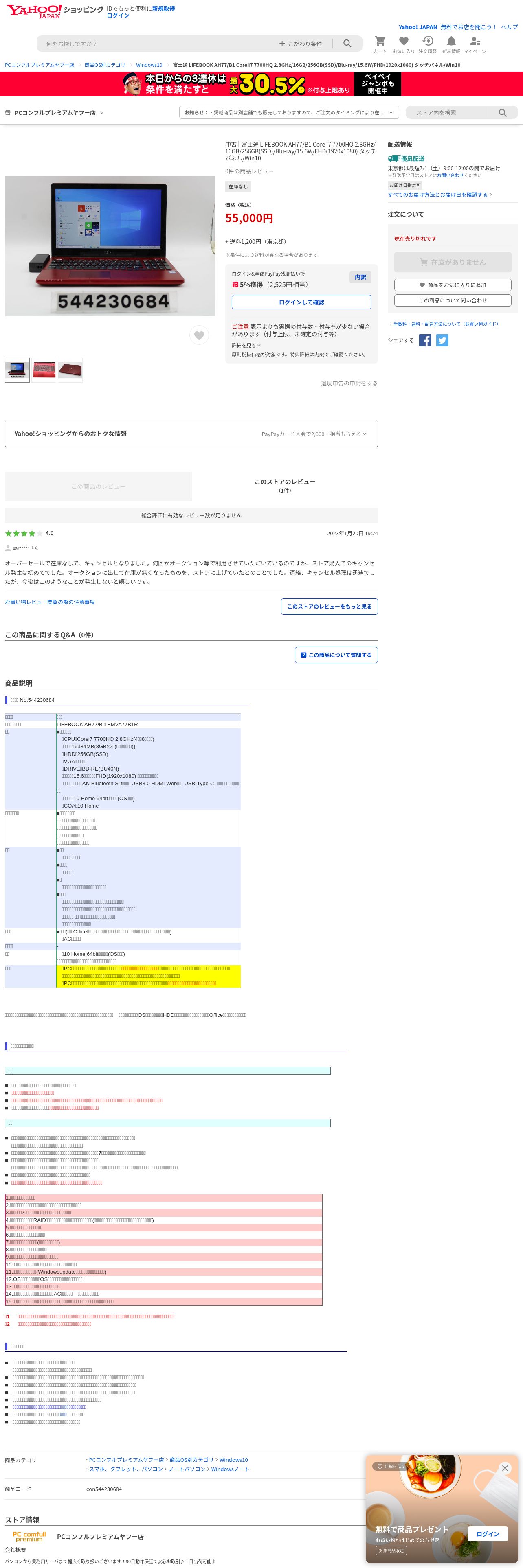Open favorites heart icon in header
Image resolution: width=523 pixels, height=1568 pixels.
(403, 44)
